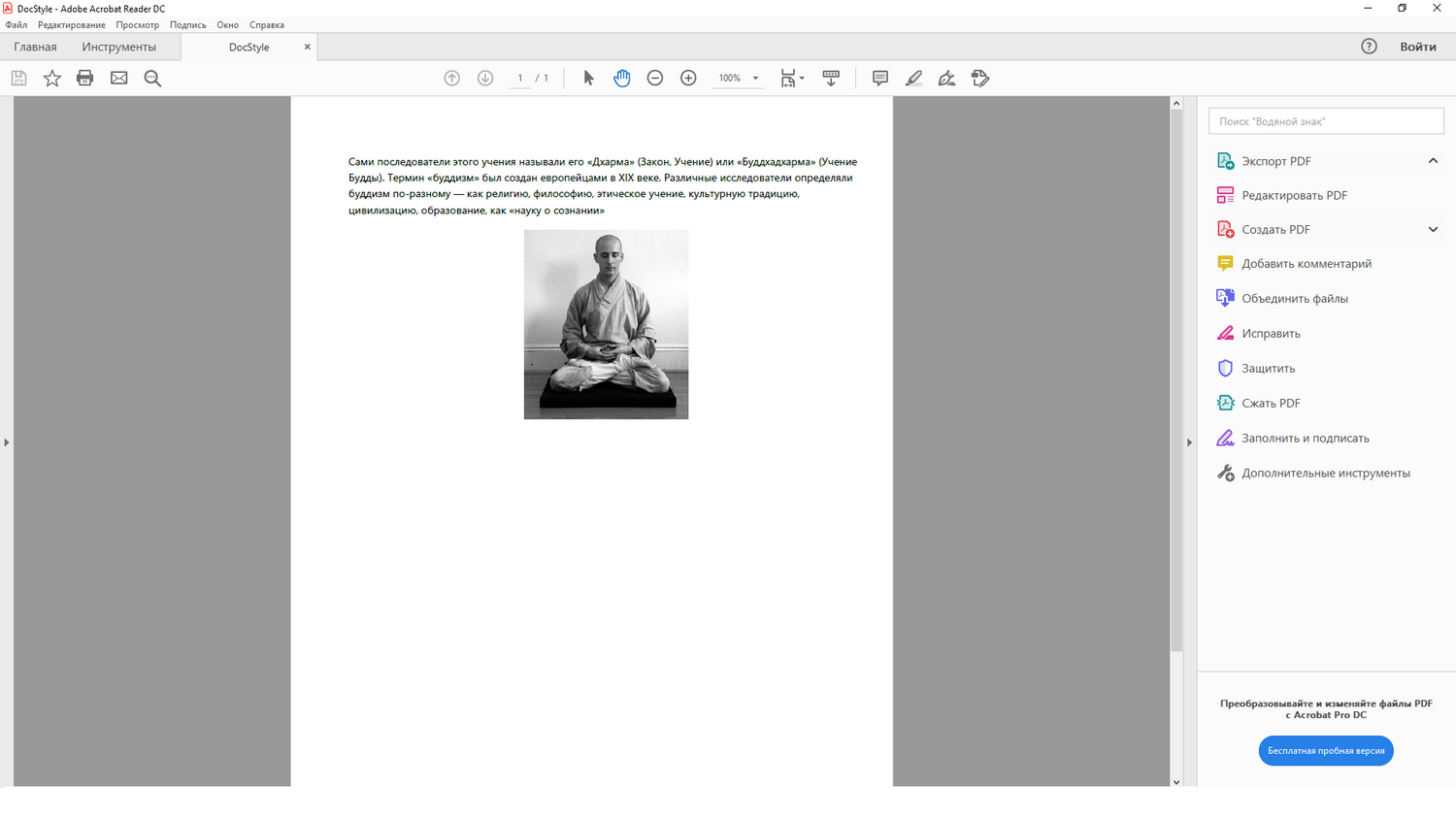
Task: Click the scrollbar down arrow
Action: click(1176, 781)
